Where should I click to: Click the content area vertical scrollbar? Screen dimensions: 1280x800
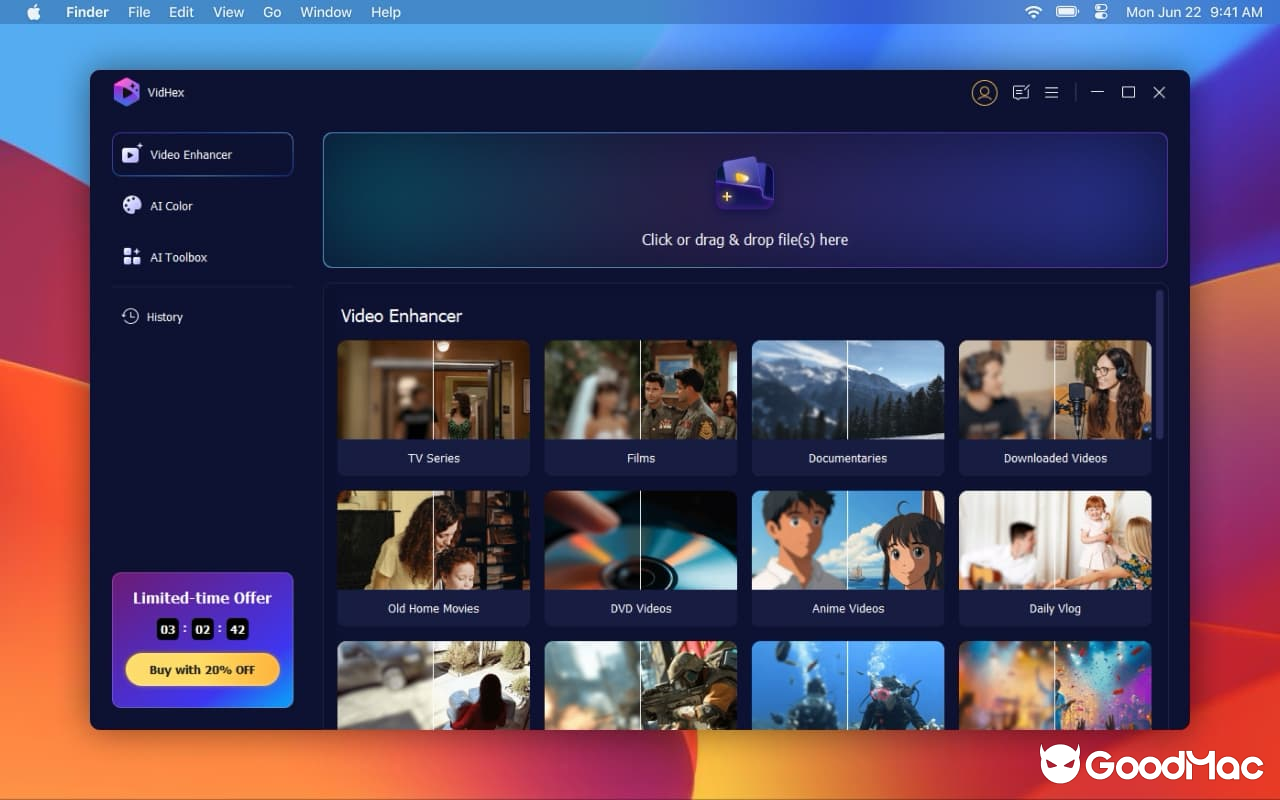coord(1160,364)
